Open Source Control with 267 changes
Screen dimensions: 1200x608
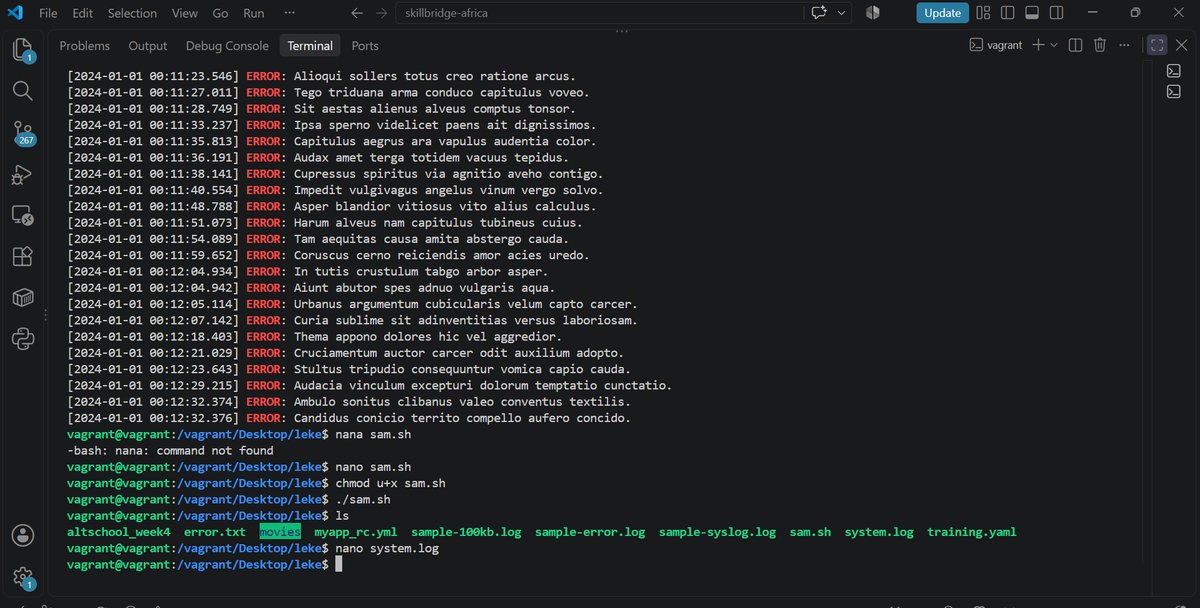(22, 134)
